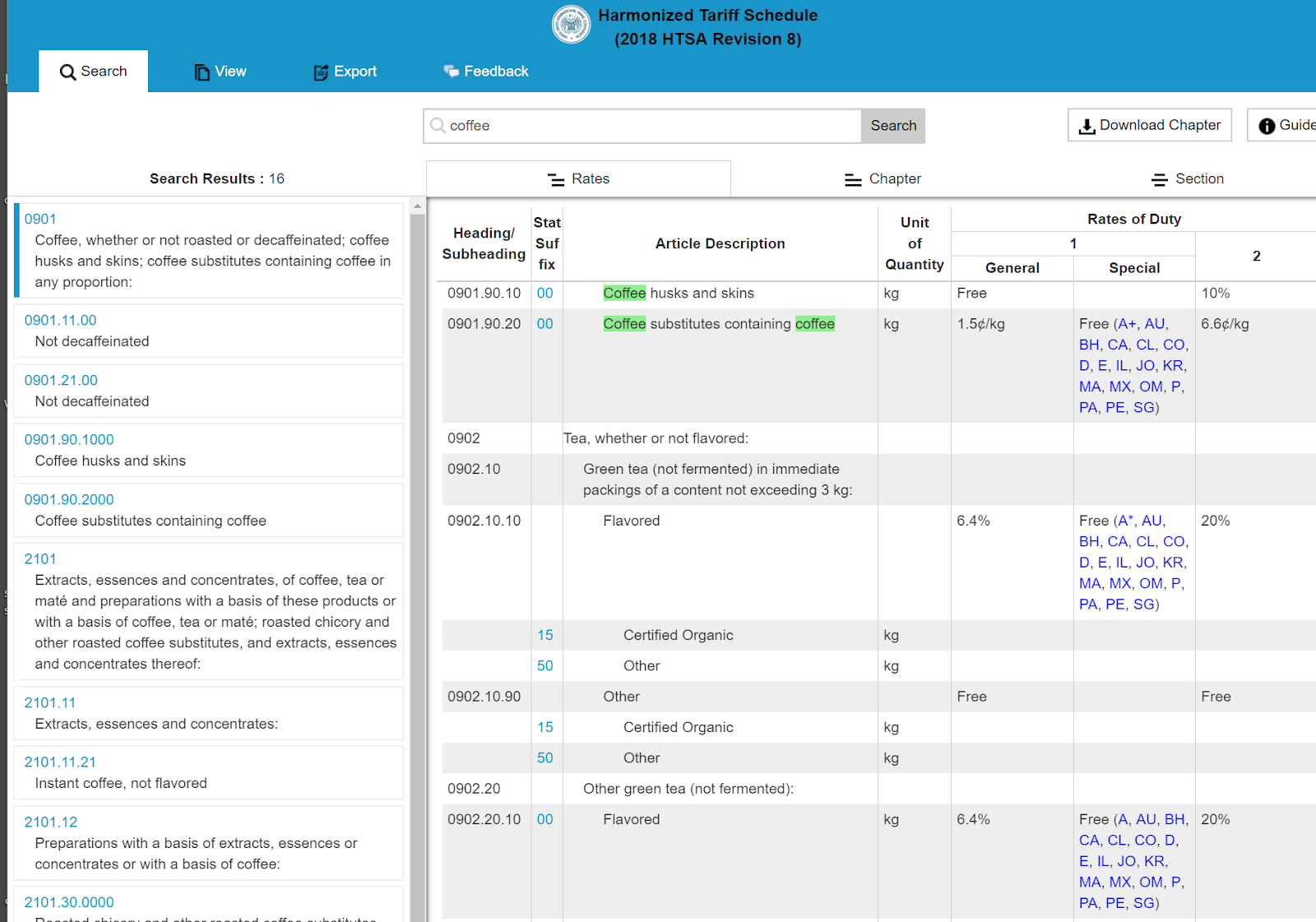Click the coffee search input field
This screenshot has width=1316, height=922.
point(642,126)
